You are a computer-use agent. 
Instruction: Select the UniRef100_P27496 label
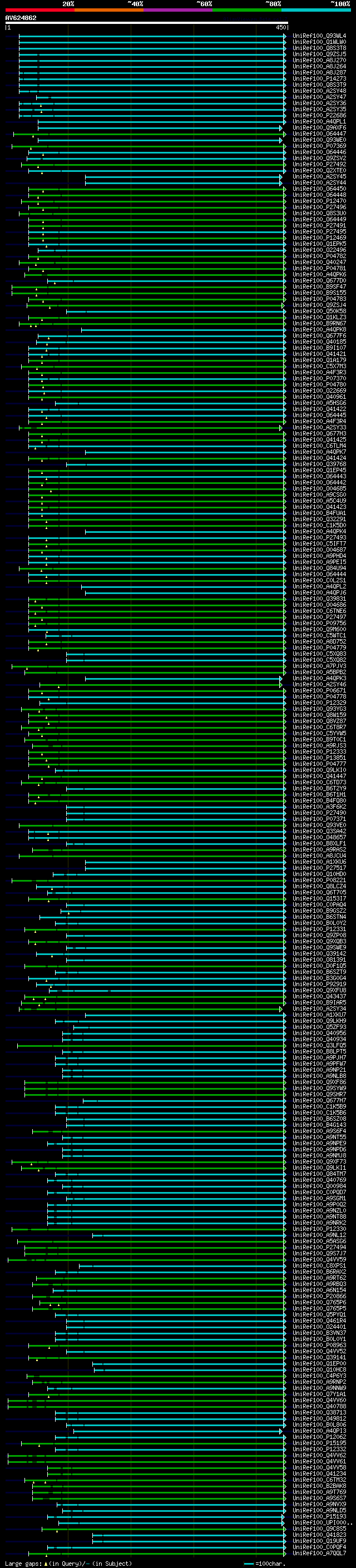click(319, 207)
